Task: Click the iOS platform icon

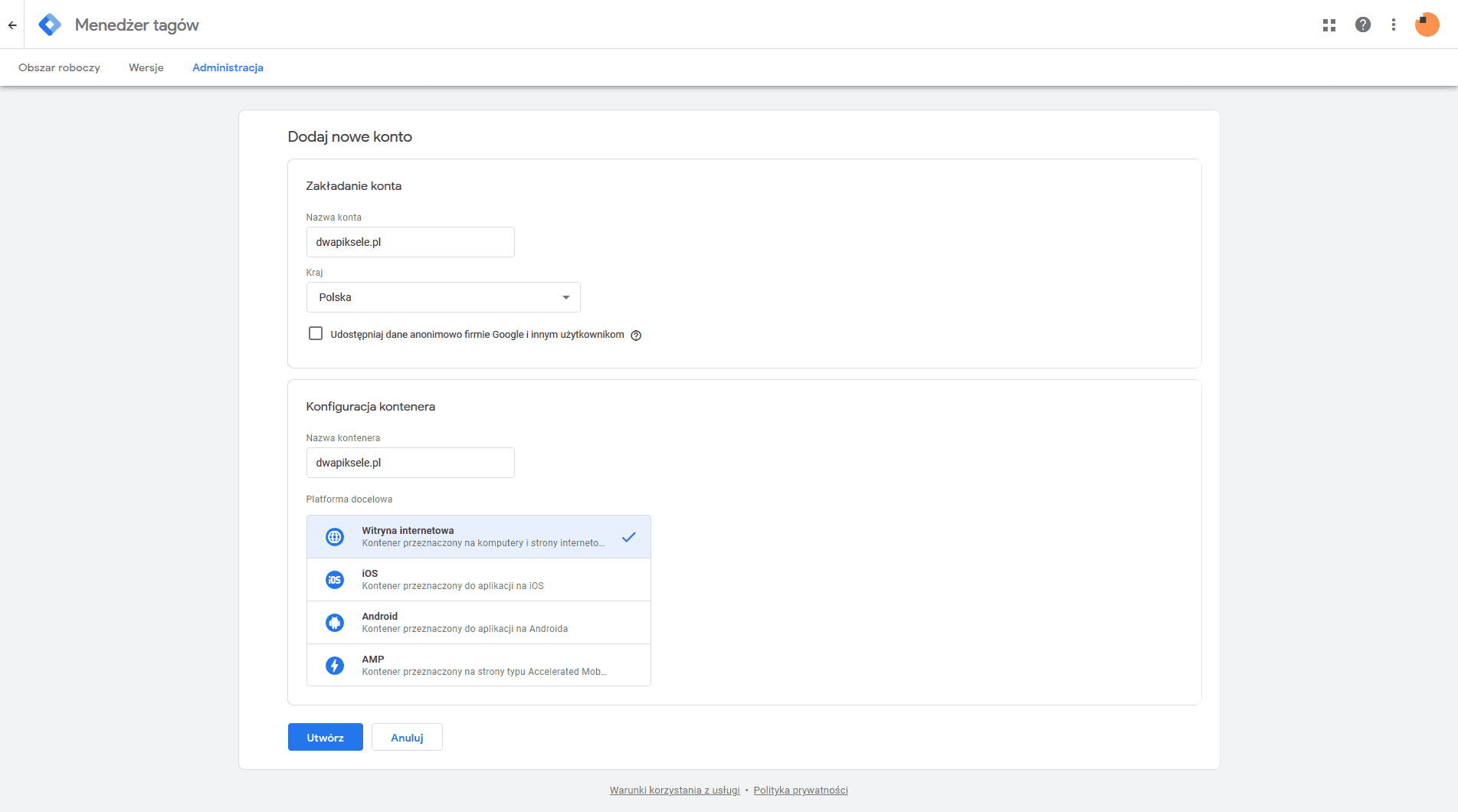Action: (x=335, y=580)
